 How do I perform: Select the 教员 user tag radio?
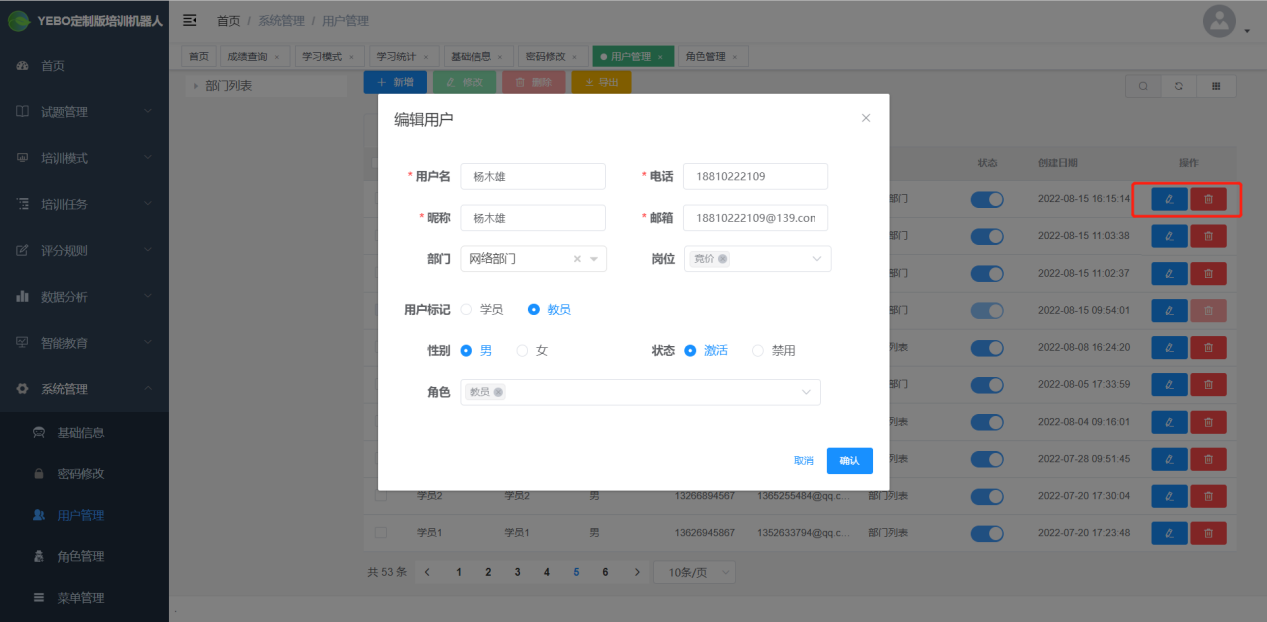[x=533, y=310]
